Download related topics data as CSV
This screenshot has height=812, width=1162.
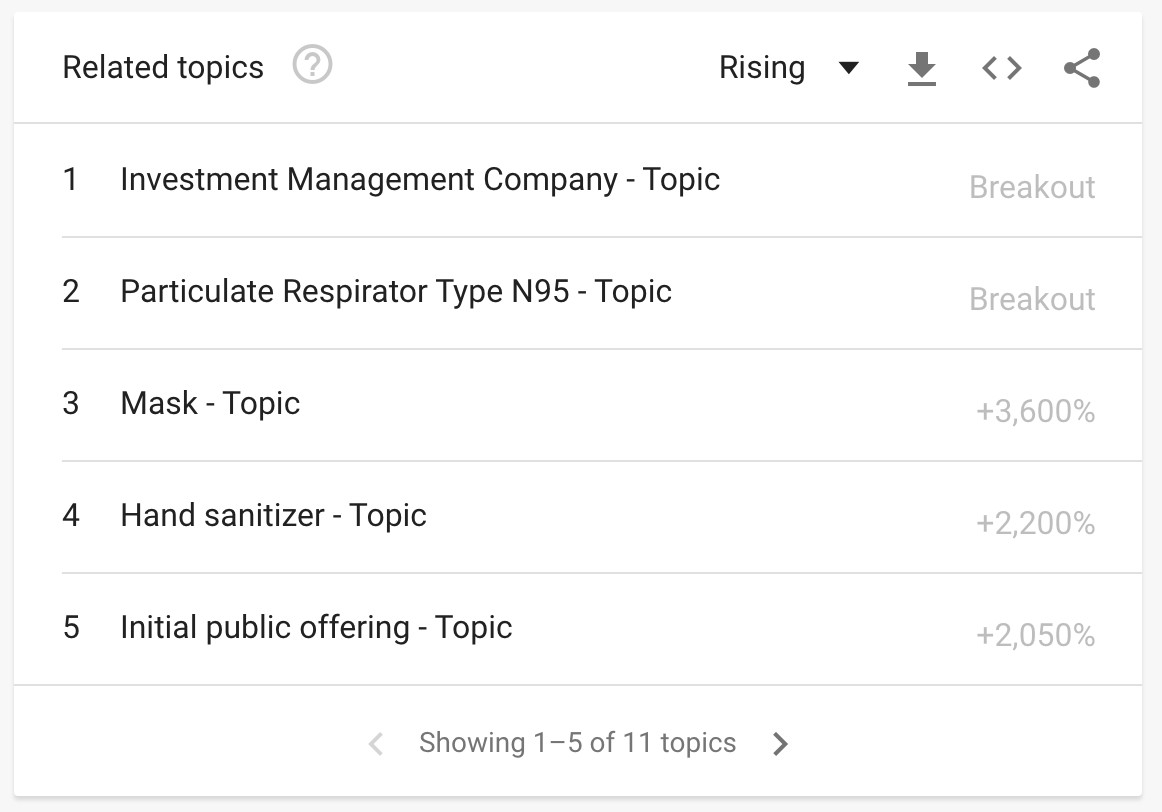tap(921, 68)
